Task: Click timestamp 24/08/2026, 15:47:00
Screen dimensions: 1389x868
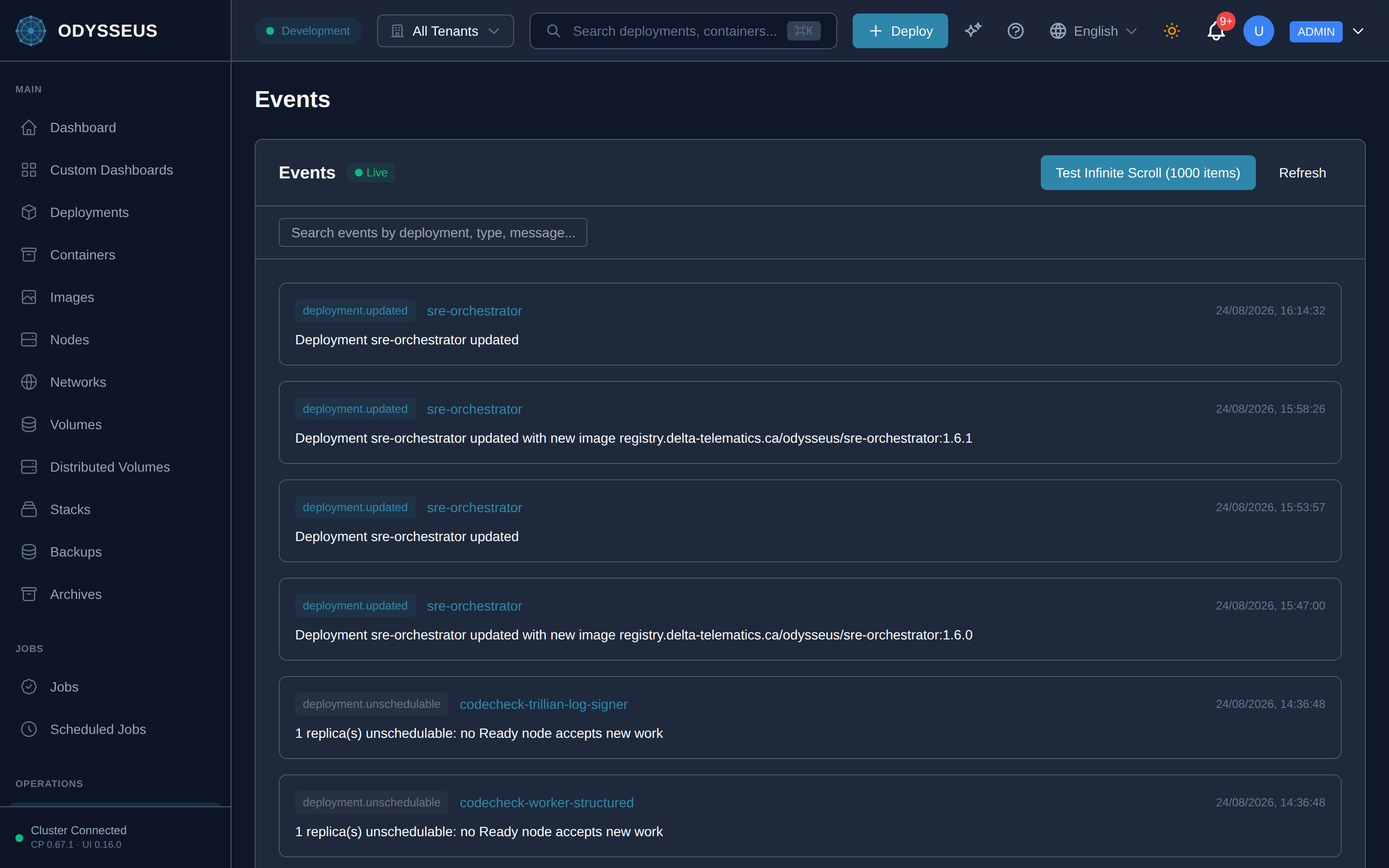Action: point(1270,606)
